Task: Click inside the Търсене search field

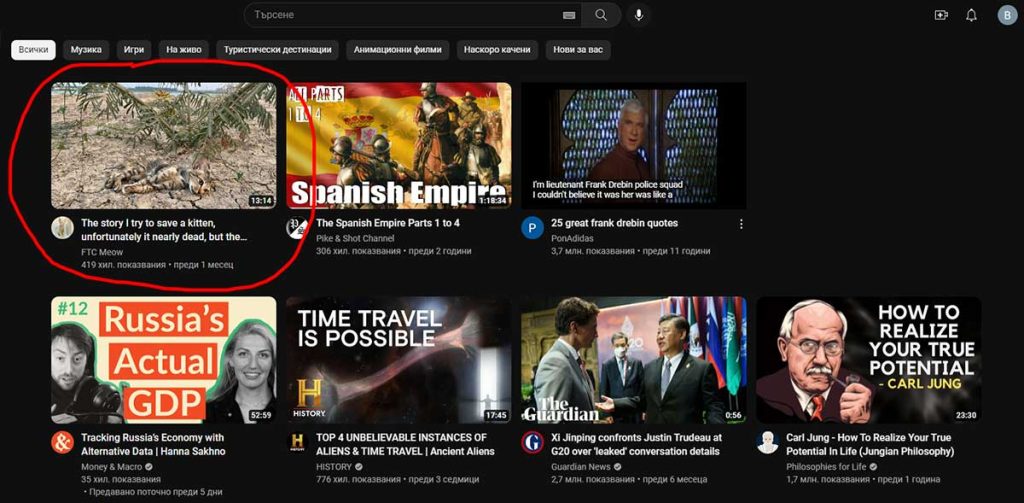Action: pos(400,15)
